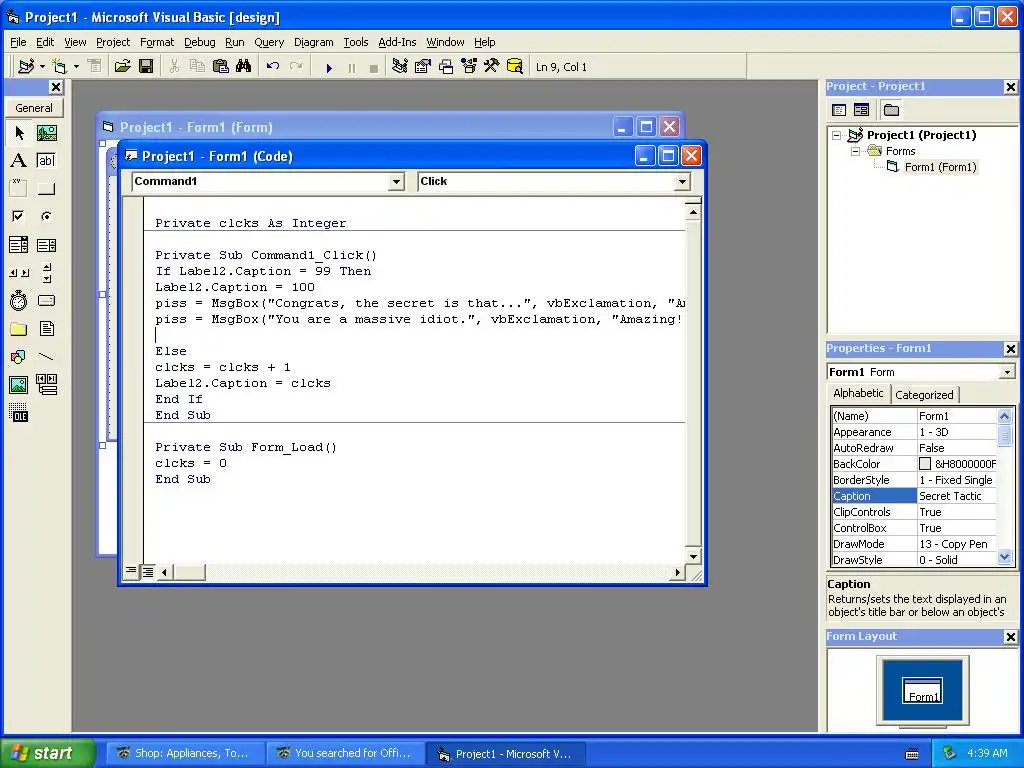Start the program with the Run arrow
Image resolution: width=1024 pixels, height=768 pixels.
[329, 67]
